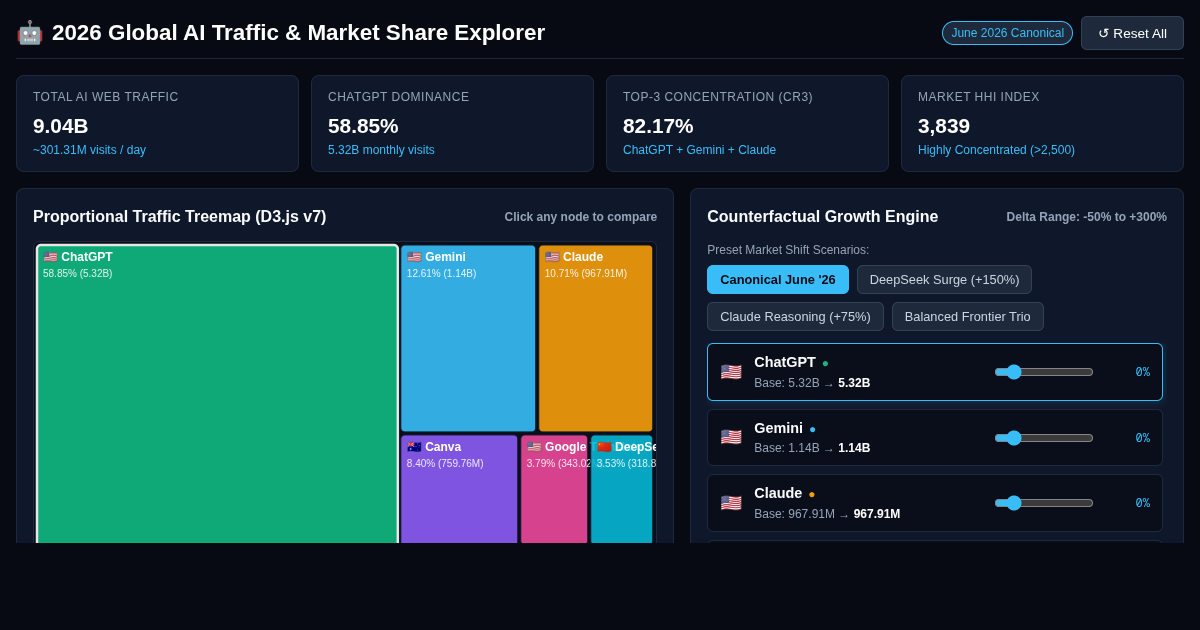Click the ChatGPT Dominance card
Viewport: 1200px width, 630px height.
click(x=452, y=124)
